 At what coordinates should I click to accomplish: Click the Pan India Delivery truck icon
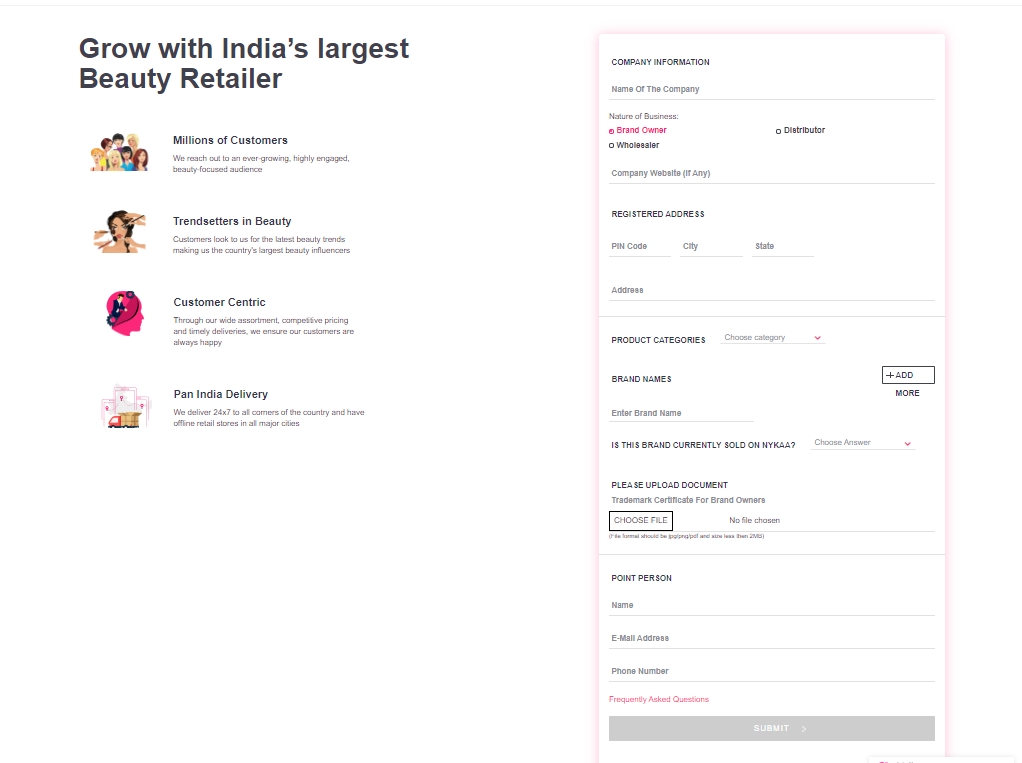coord(124,407)
